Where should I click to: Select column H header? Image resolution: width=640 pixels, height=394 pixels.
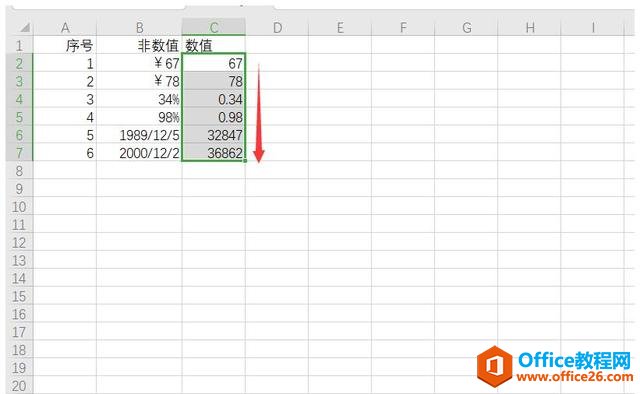click(x=529, y=27)
